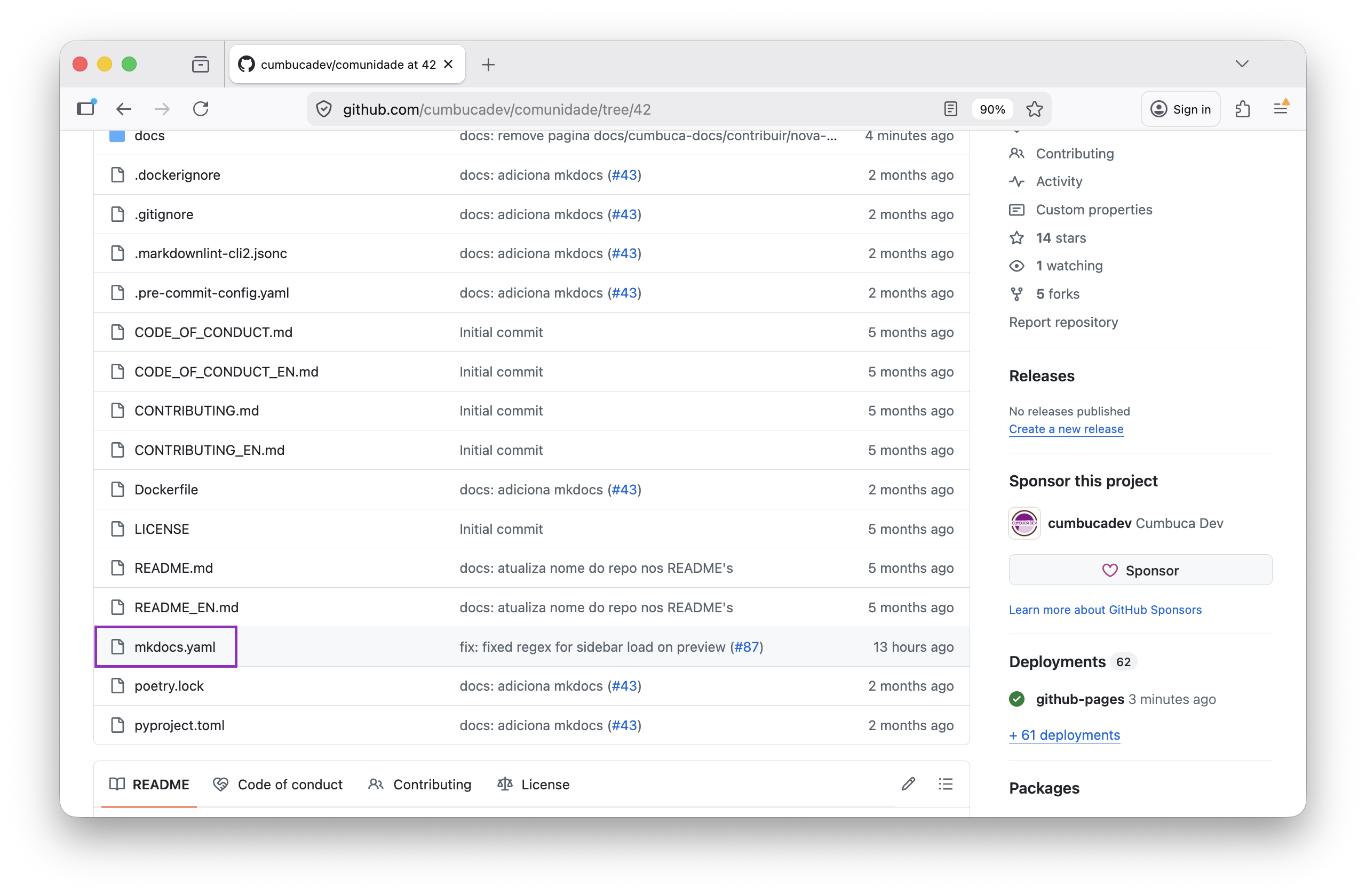This screenshot has height=896, width=1366.
Task: Learn more about GitHub Sponsors
Action: pos(1105,610)
